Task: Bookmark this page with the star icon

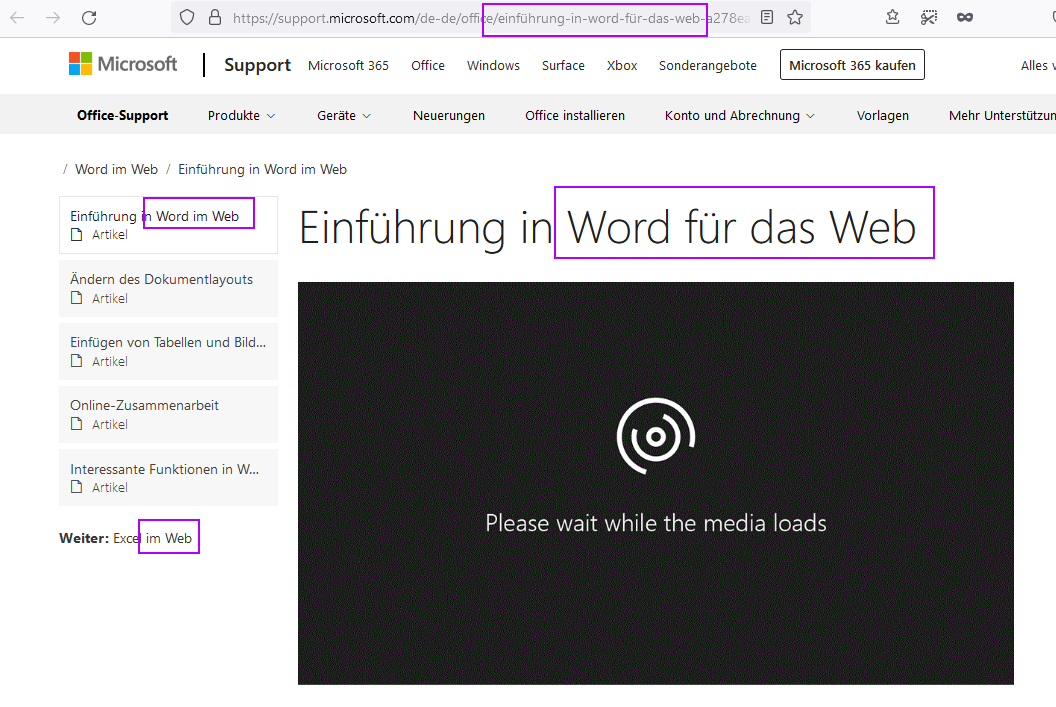Action: [795, 18]
